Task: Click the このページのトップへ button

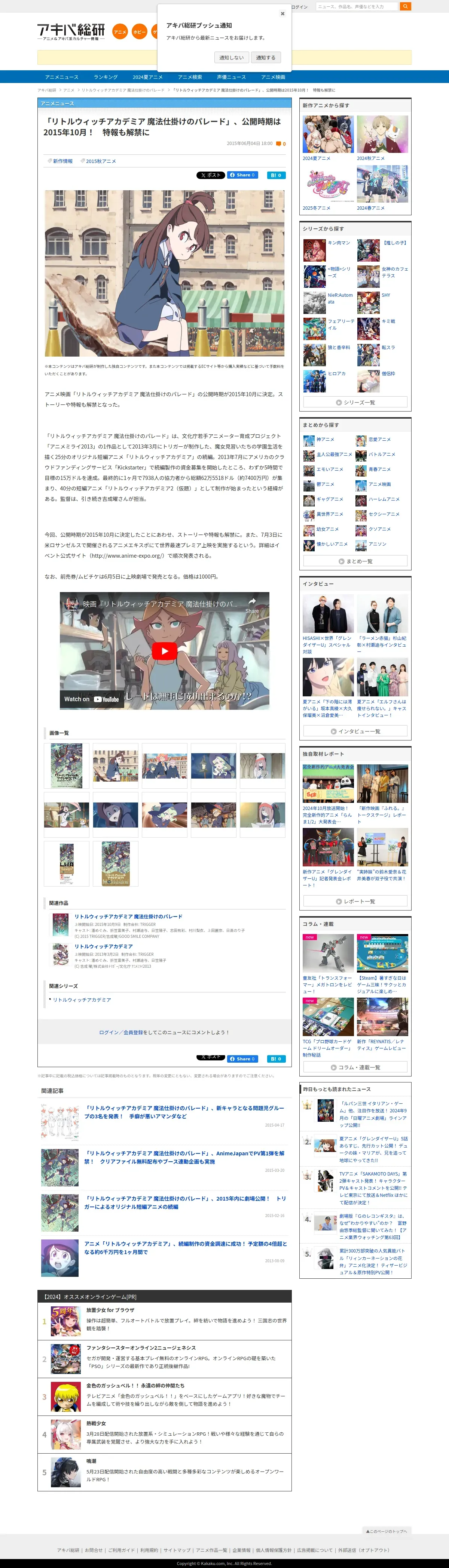Action: click(x=386, y=1531)
